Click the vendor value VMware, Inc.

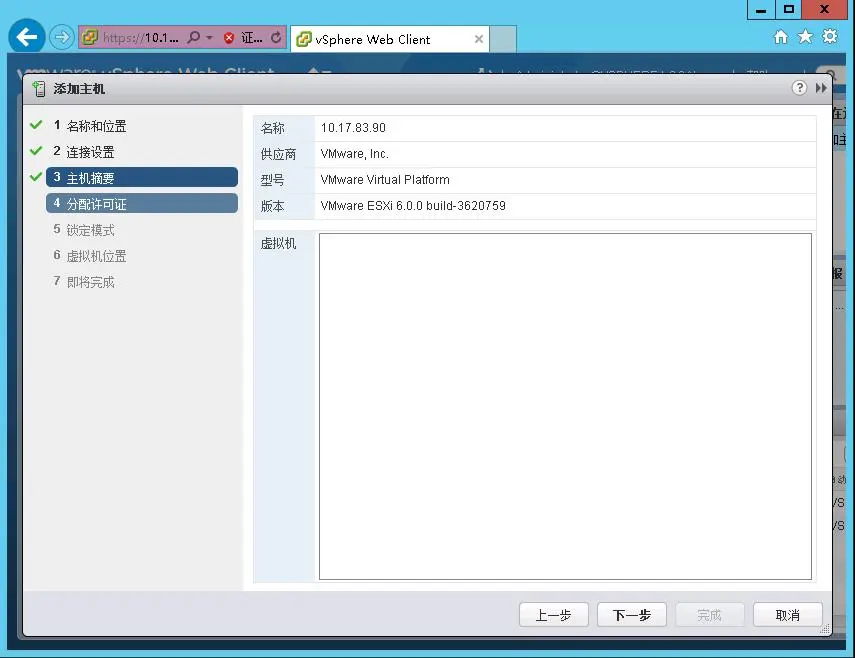pyautogui.click(x=354, y=154)
